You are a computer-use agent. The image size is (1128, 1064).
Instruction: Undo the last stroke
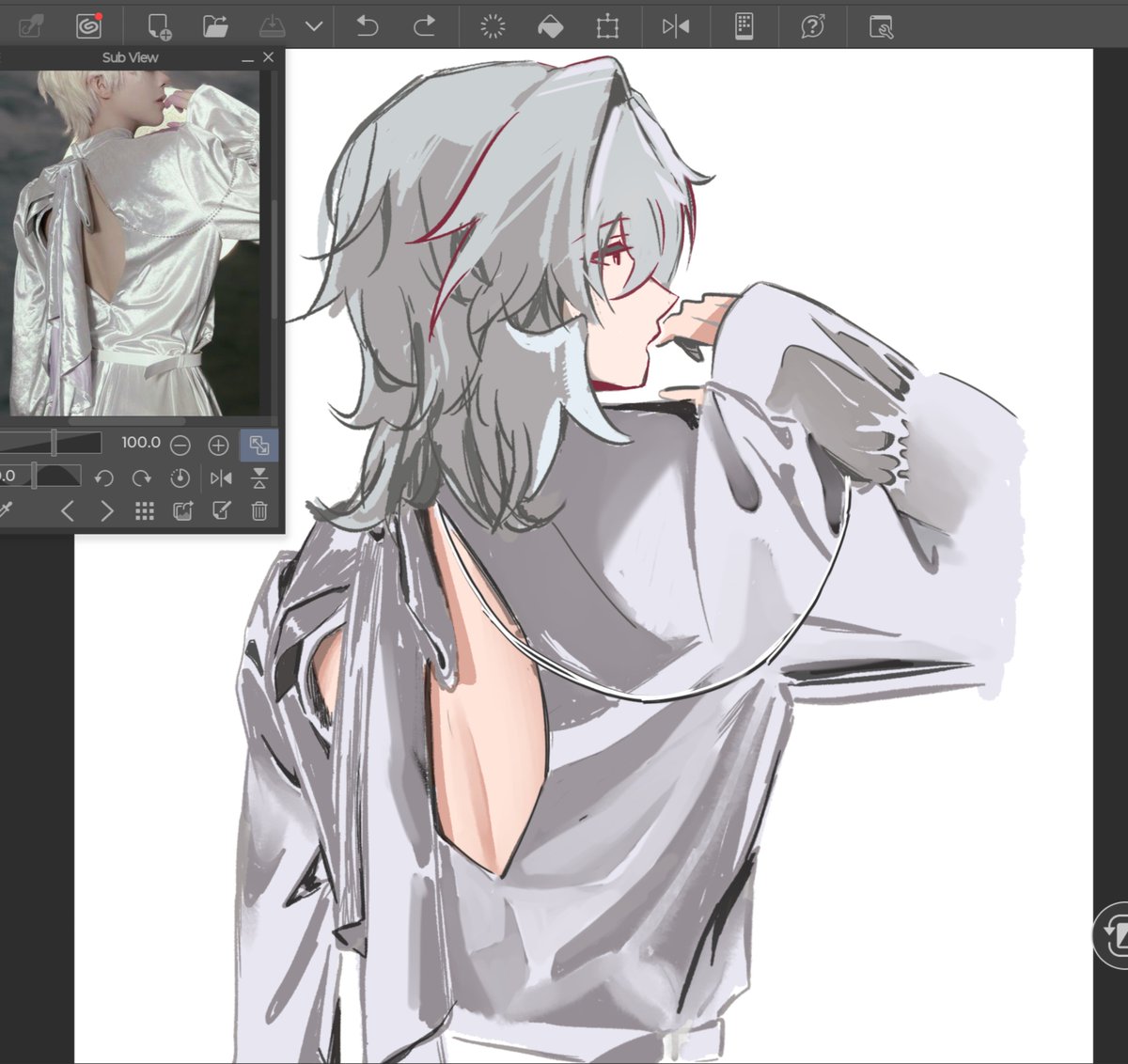pyautogui.click(x=368, y=26)
